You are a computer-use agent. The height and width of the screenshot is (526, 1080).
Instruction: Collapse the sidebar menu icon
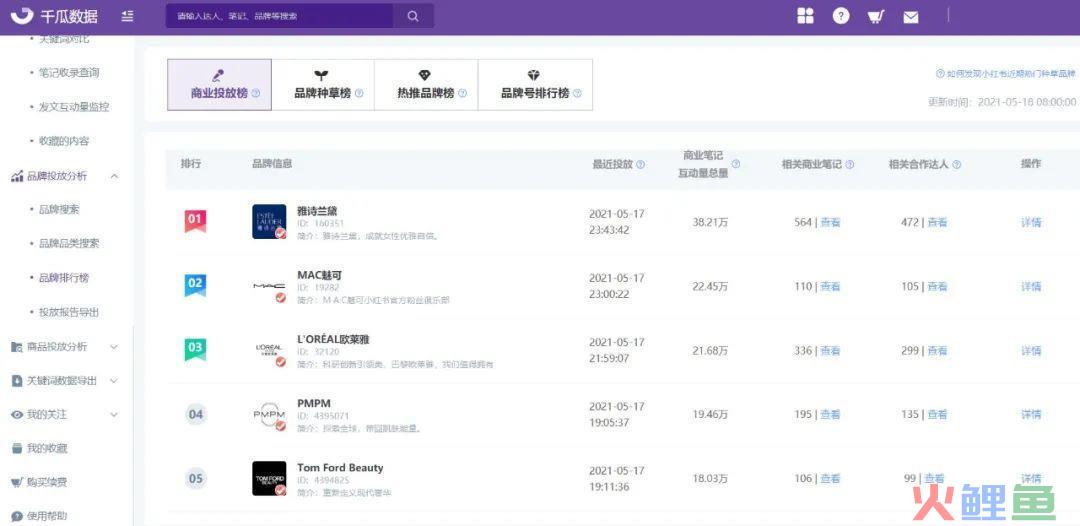pos(127,16)
